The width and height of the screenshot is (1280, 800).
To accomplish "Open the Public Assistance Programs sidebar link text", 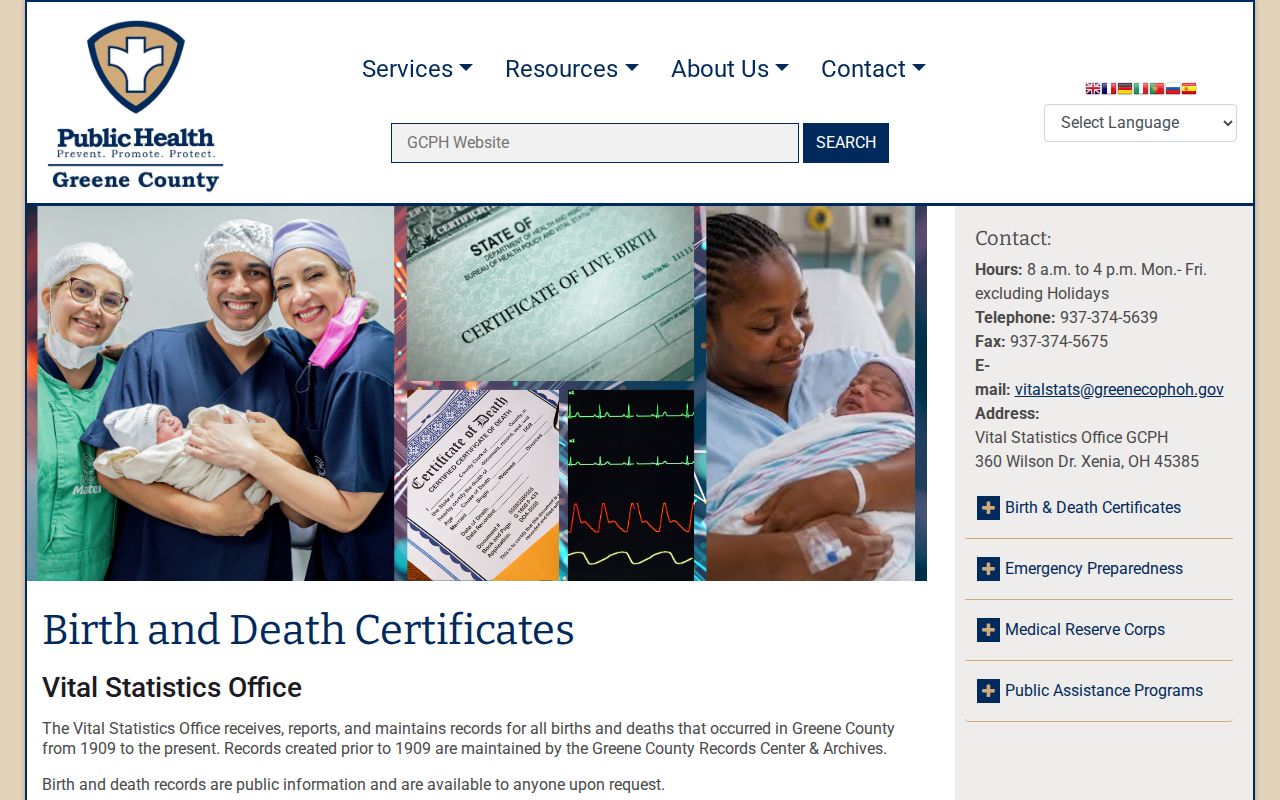I will [1104, 691].
